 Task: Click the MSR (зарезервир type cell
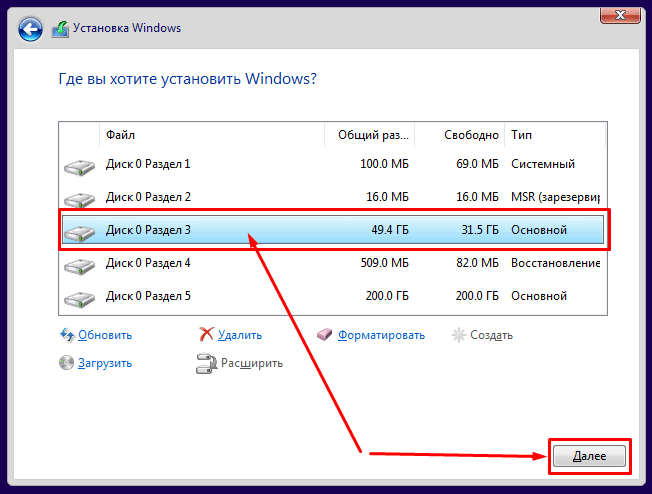click(555, 197)
